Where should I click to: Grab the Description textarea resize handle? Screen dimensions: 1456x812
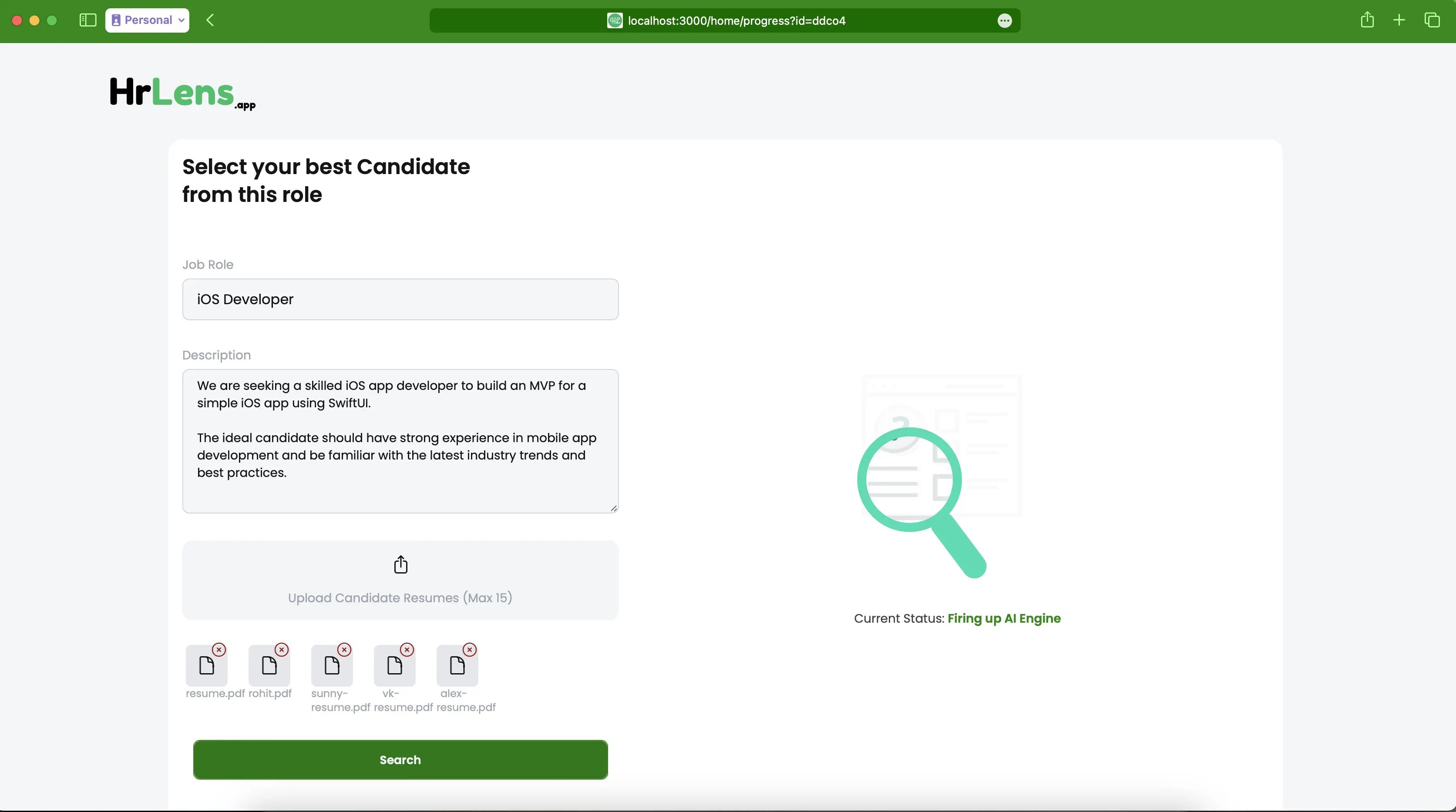click(x=614, y=508)
